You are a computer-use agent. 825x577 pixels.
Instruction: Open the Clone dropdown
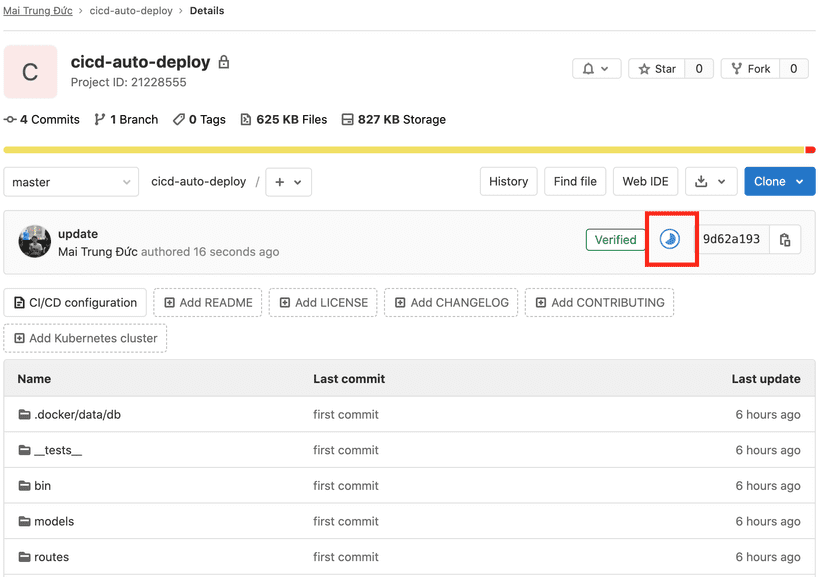click(x=779, y=181)
